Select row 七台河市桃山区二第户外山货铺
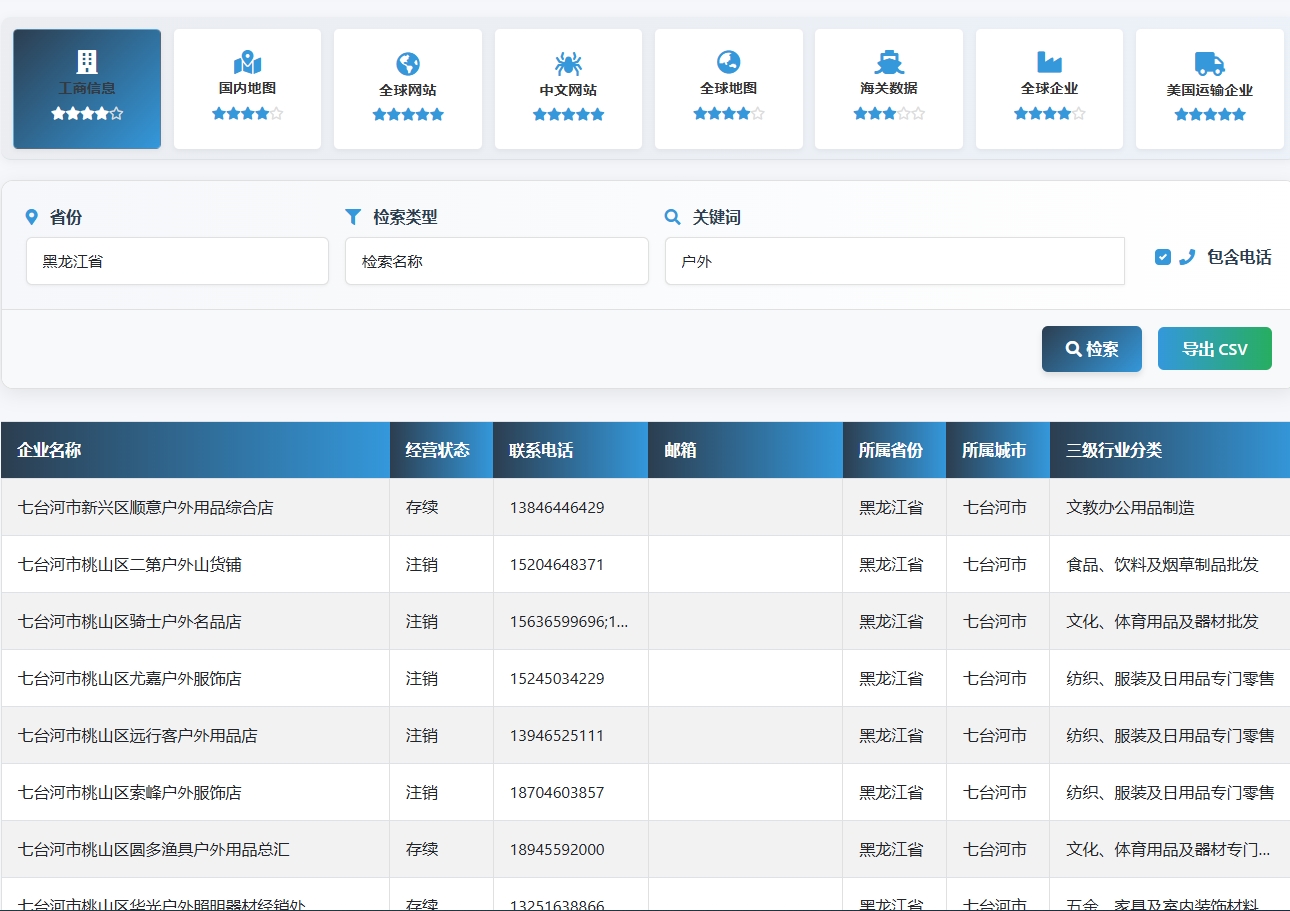The image size is (1290, 911). coord(645,564)
